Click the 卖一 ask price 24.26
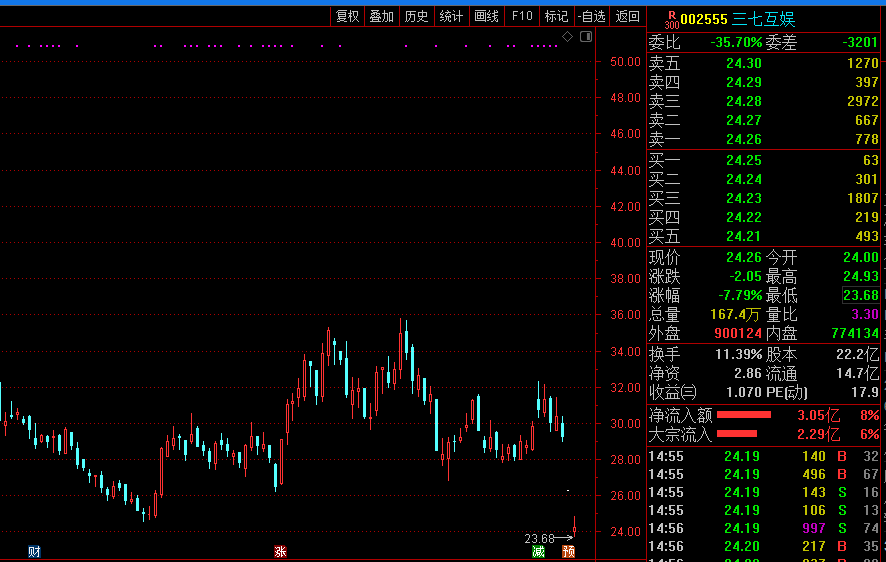 [x=743, y=139]
